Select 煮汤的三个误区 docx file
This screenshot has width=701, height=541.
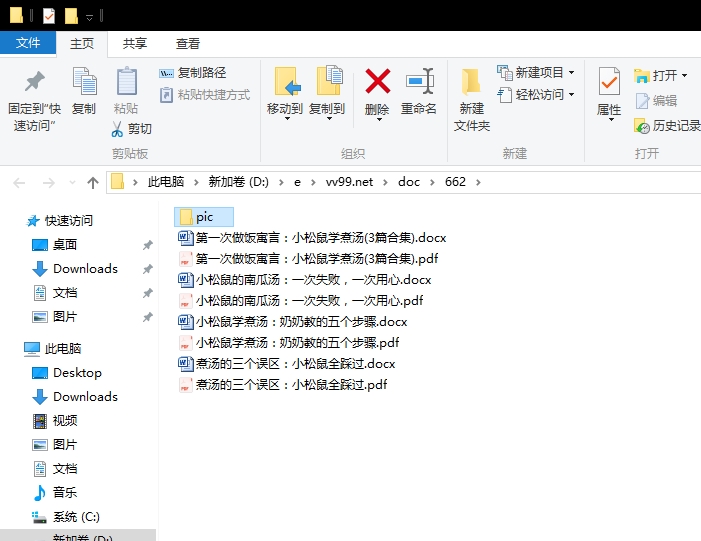[287, 363]
